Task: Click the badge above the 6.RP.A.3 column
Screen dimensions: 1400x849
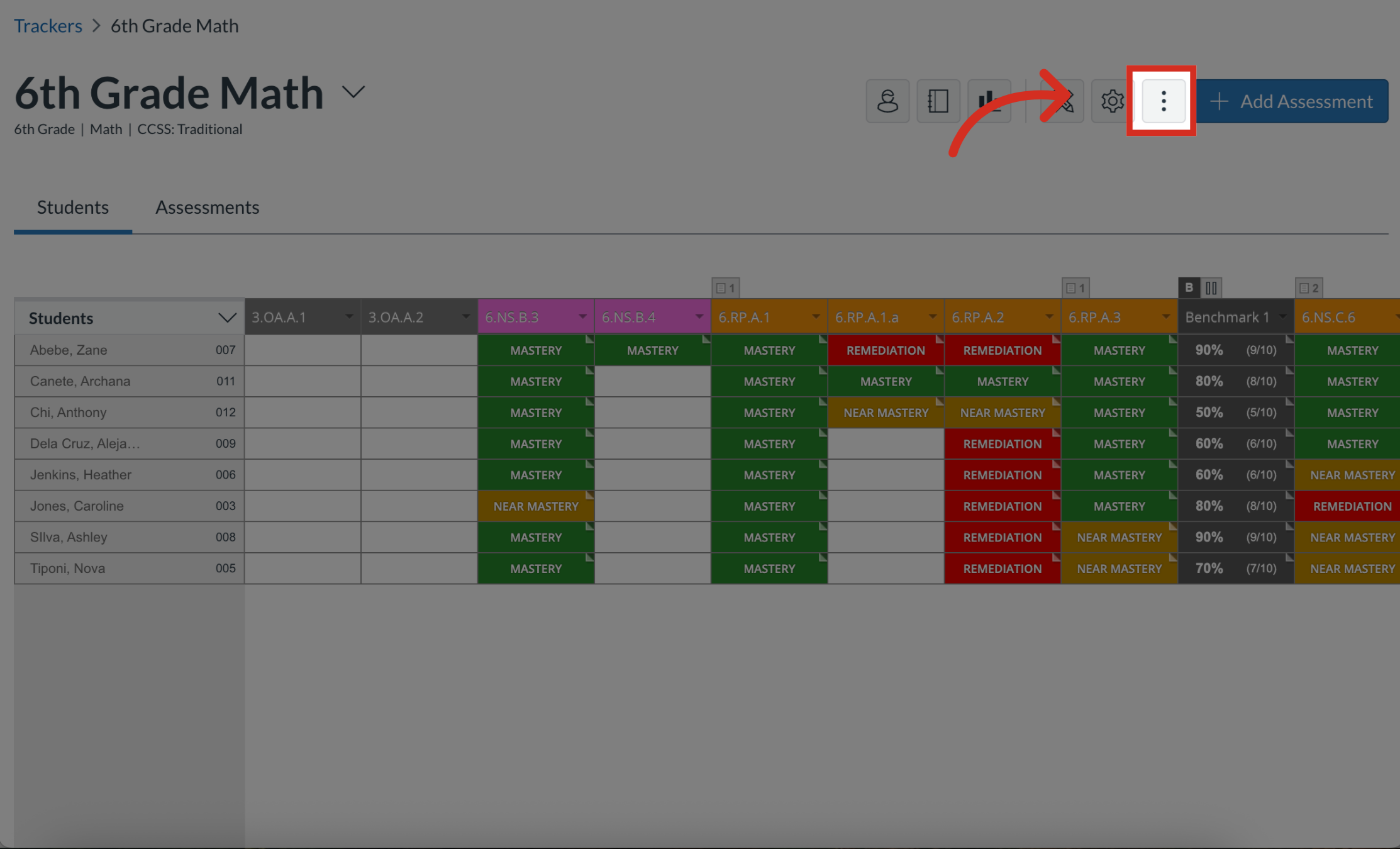Action: coord(1075,287)
